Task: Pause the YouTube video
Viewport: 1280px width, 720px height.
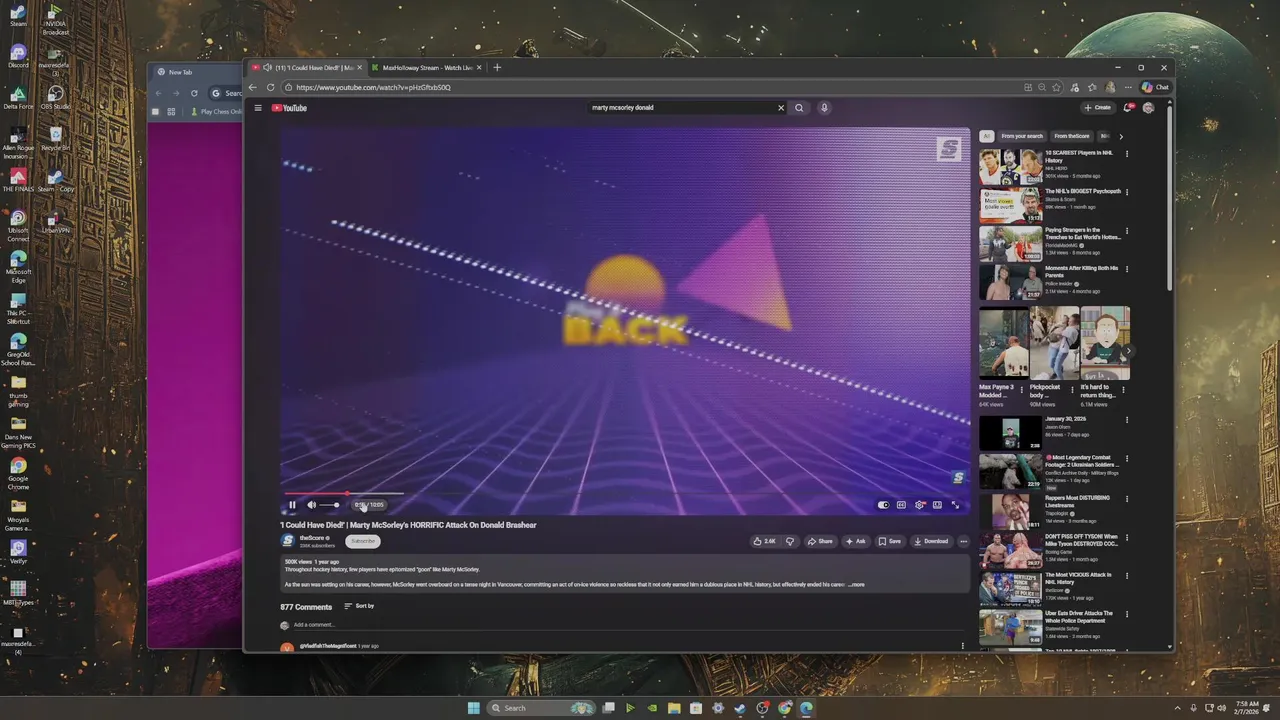Action: click(292, 505)
